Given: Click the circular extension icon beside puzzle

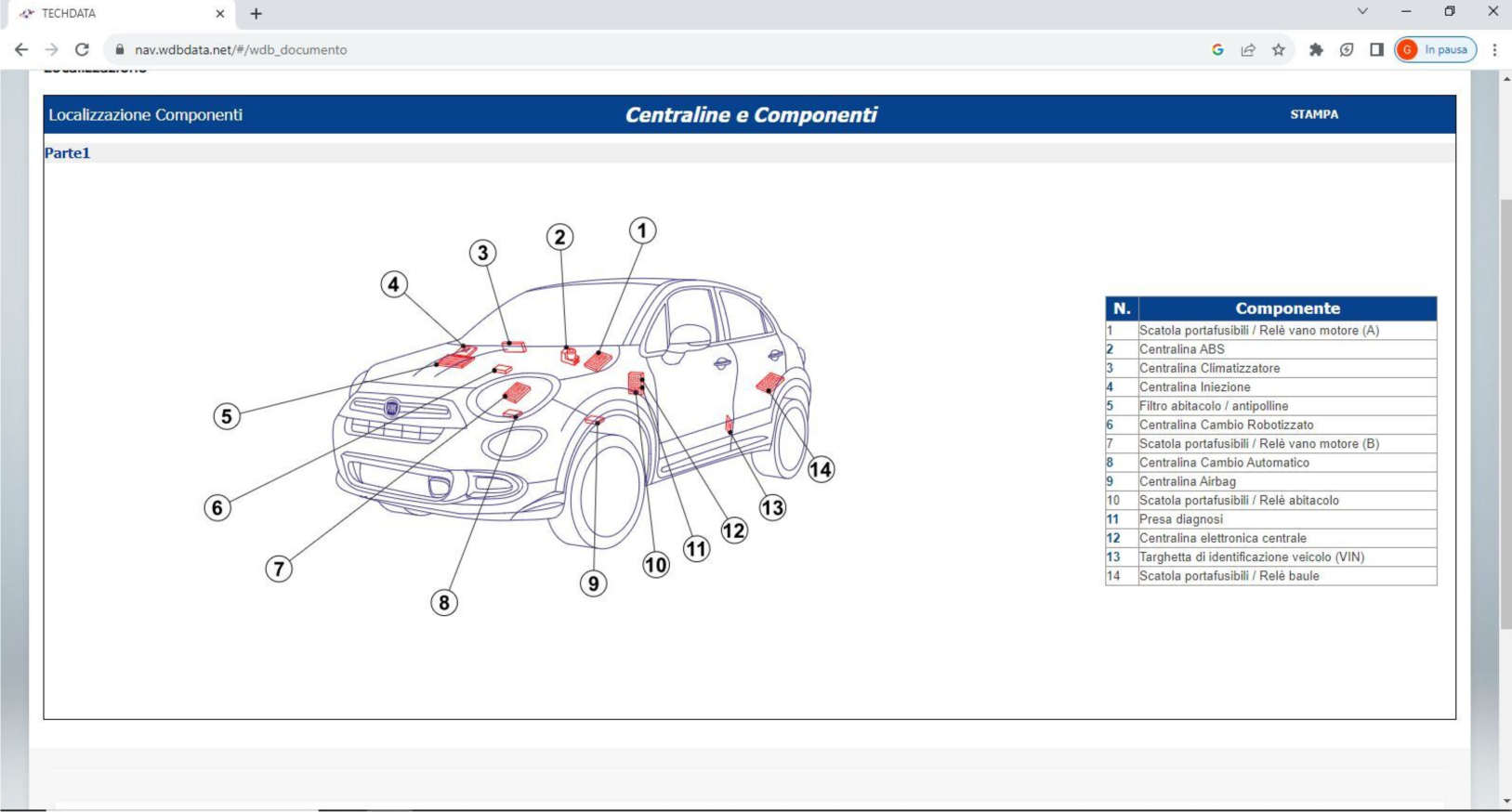Looking at the screenshot, I should pyautogui.click(x=1347, y=50).
